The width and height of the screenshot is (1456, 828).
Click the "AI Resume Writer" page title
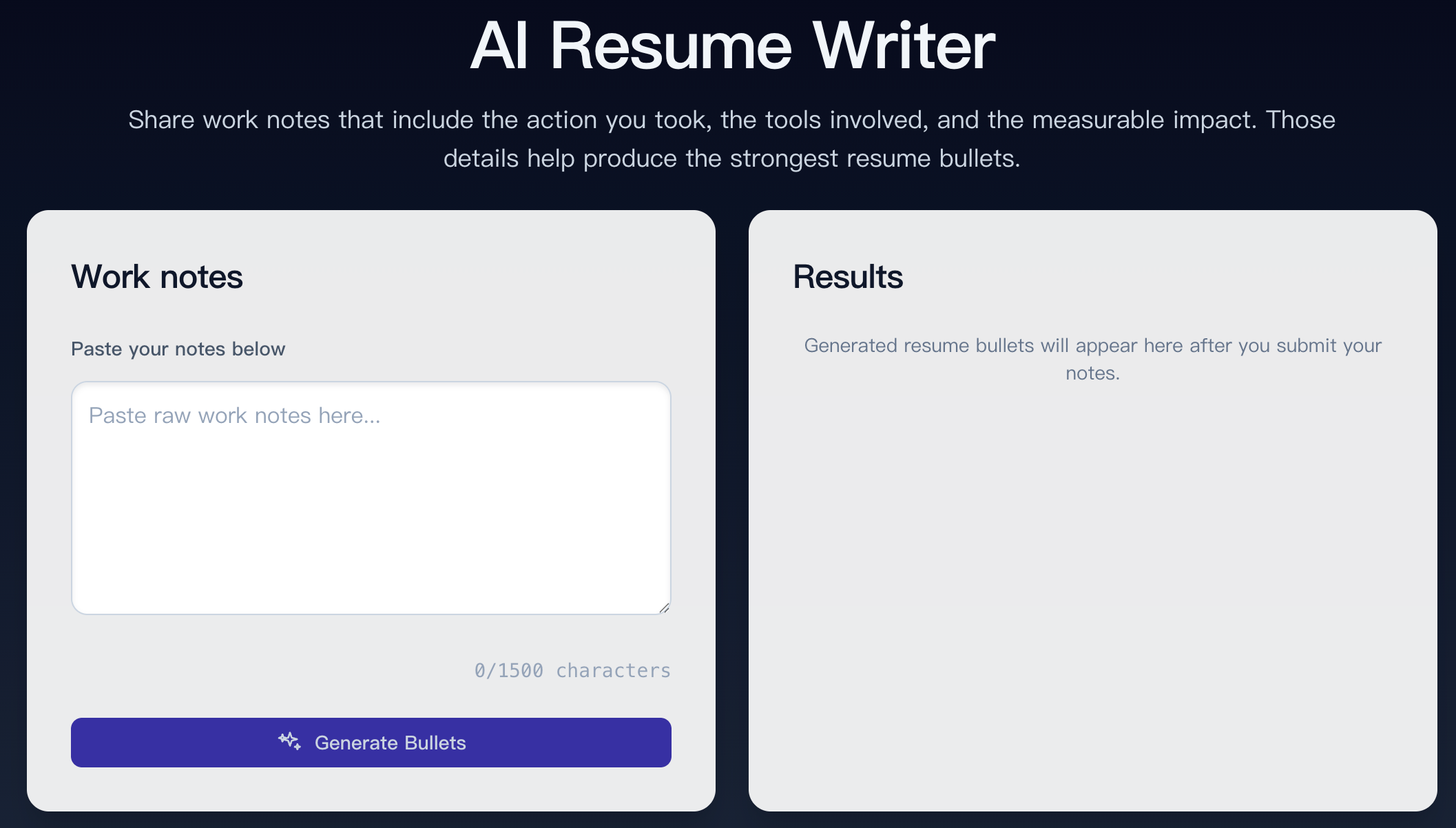732,46
